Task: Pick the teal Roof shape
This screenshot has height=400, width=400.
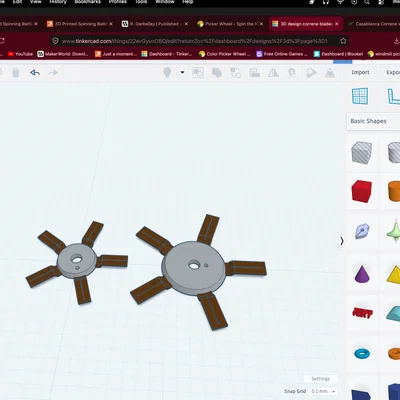Action: click(394, 314)
